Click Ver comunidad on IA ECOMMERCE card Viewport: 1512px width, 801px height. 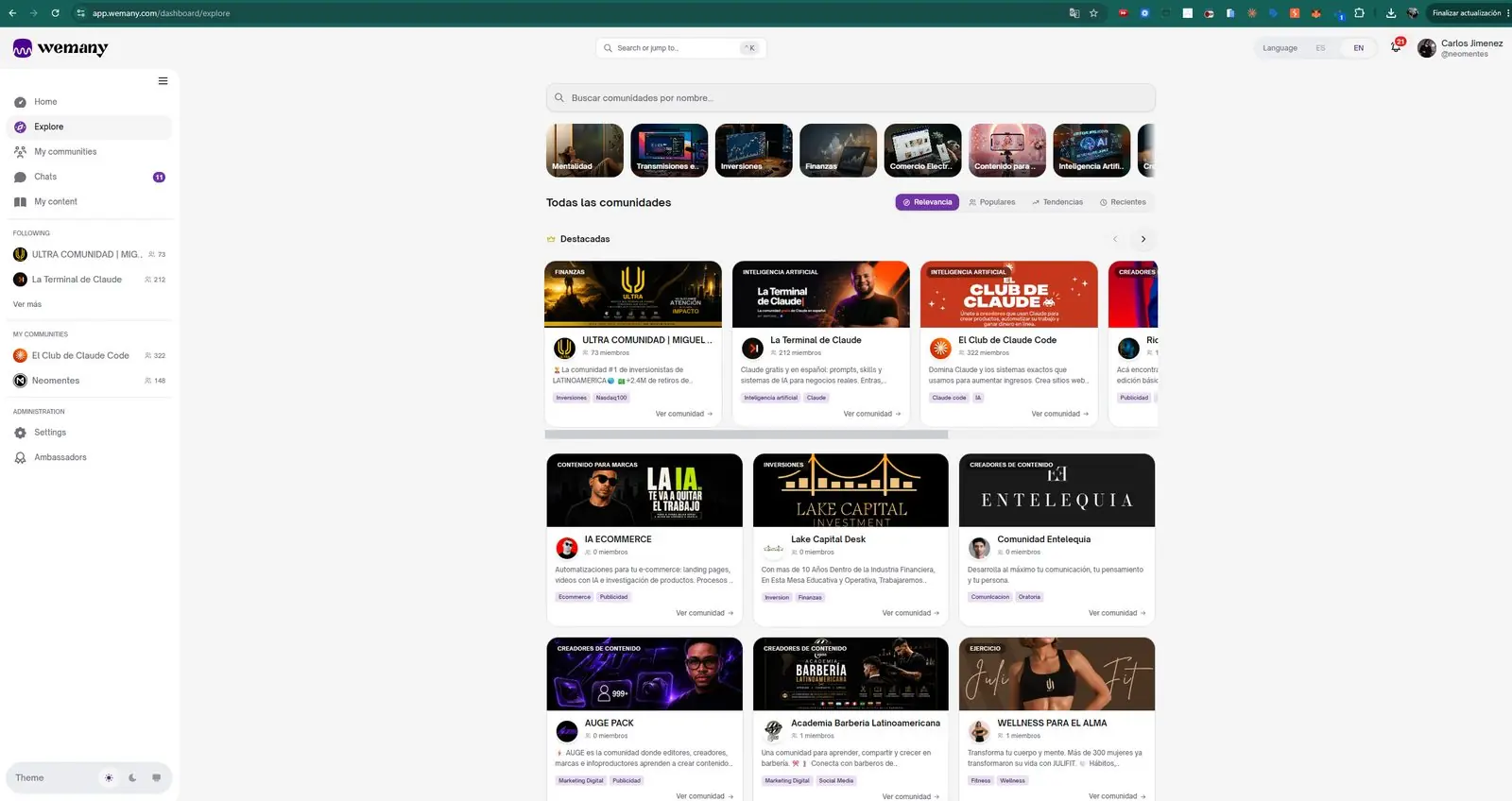[705, 613]
